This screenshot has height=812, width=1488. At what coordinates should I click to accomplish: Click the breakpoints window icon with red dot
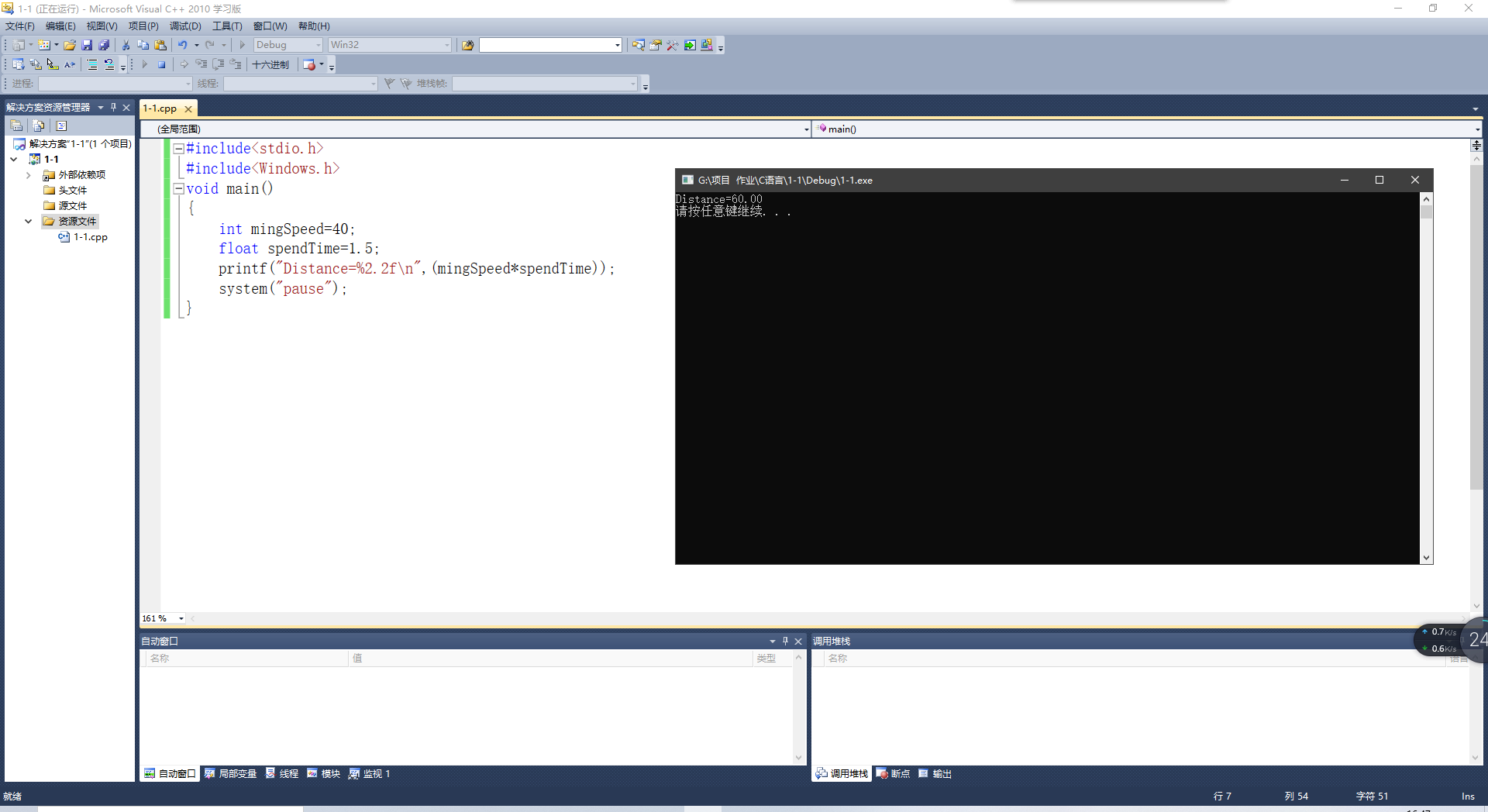(309, 64)
